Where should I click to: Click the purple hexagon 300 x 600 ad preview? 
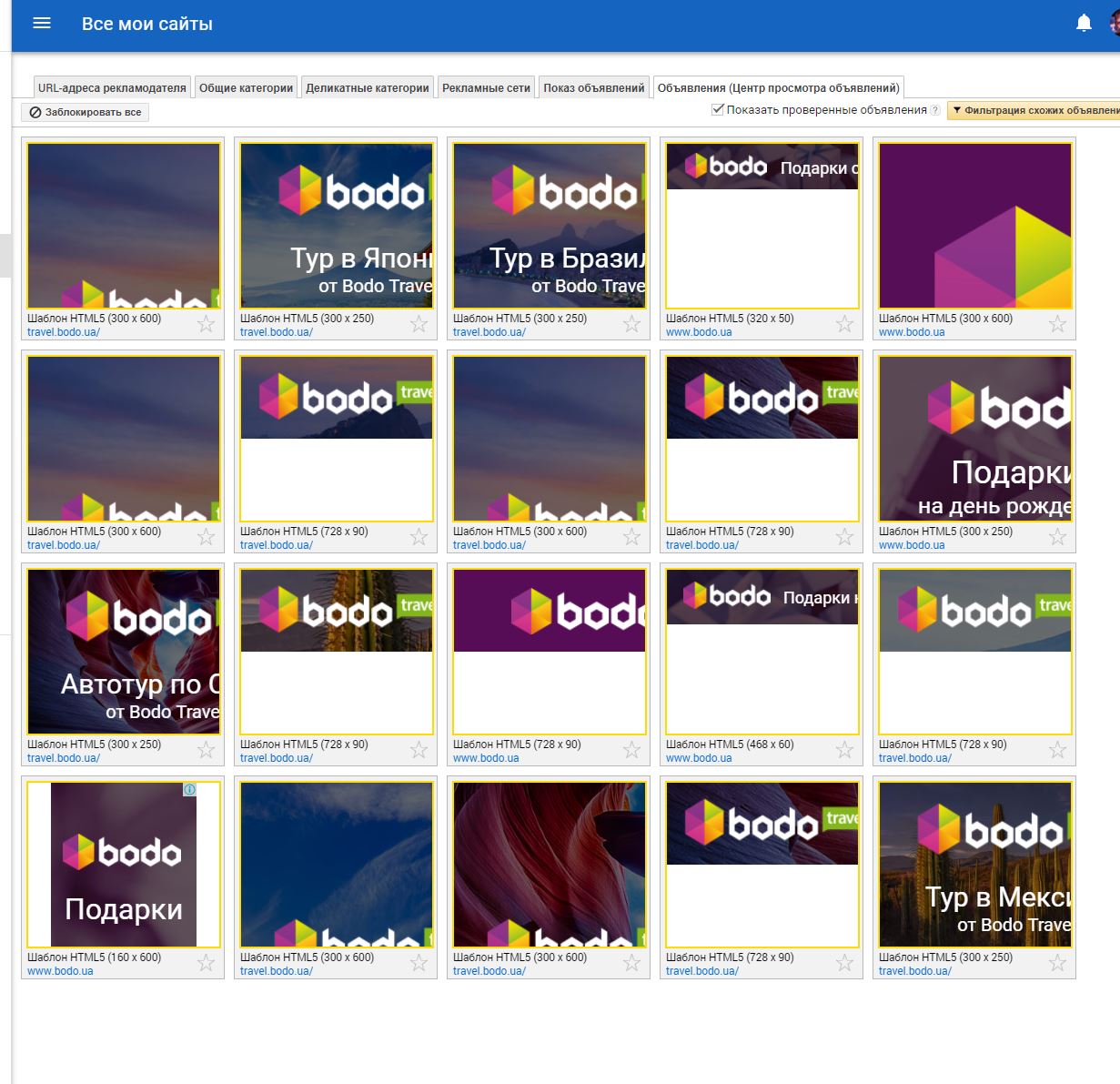tap(975, 226)
